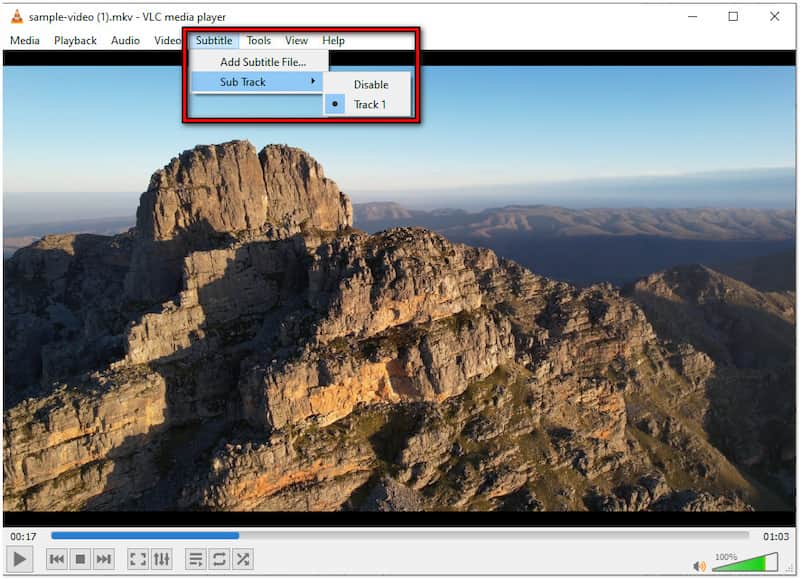The width and height of the screenshot is (800, 579).
Task: Show the playlist panel
Action: click(196, 559)
